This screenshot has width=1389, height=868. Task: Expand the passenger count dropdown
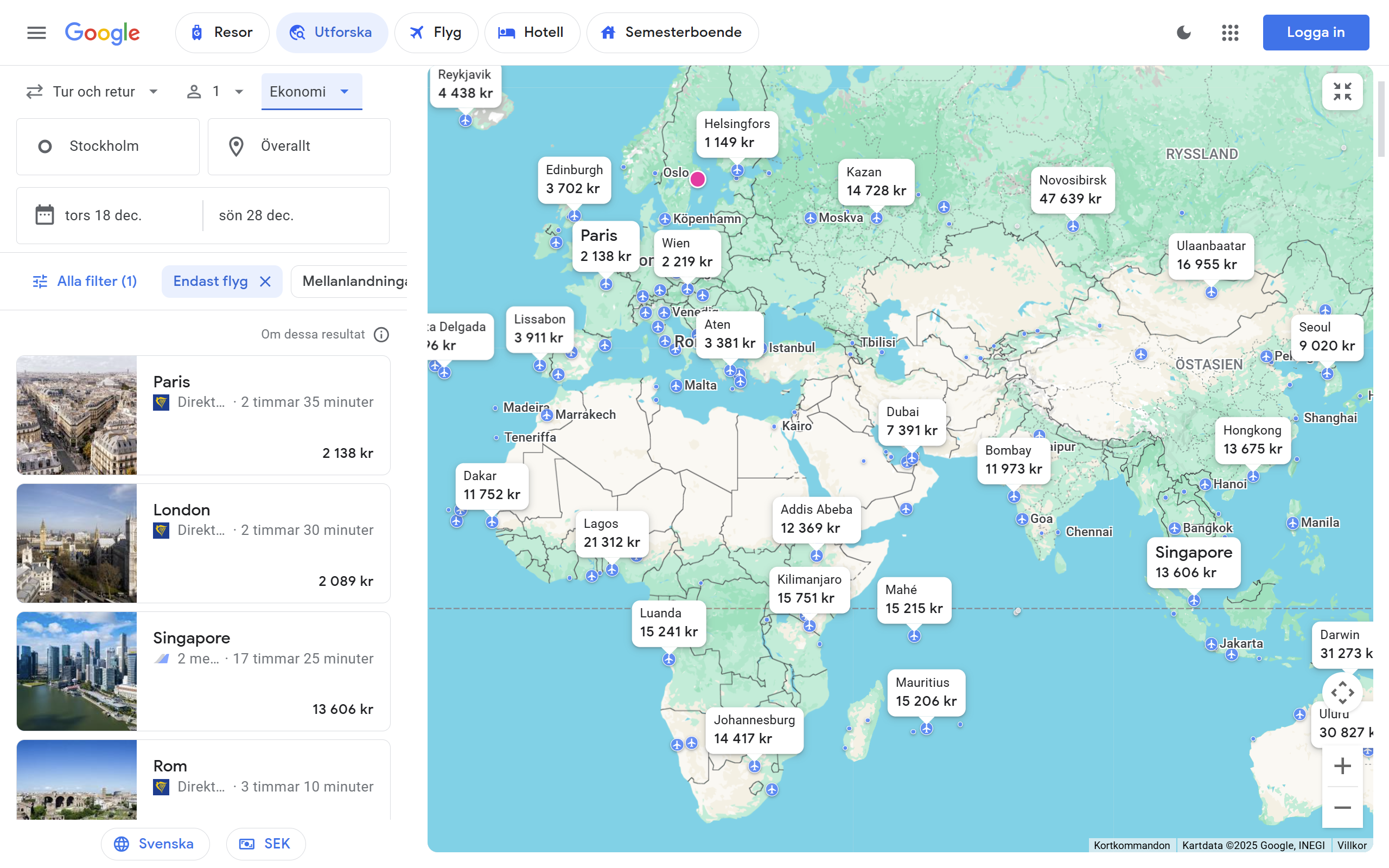click(215, 91)
